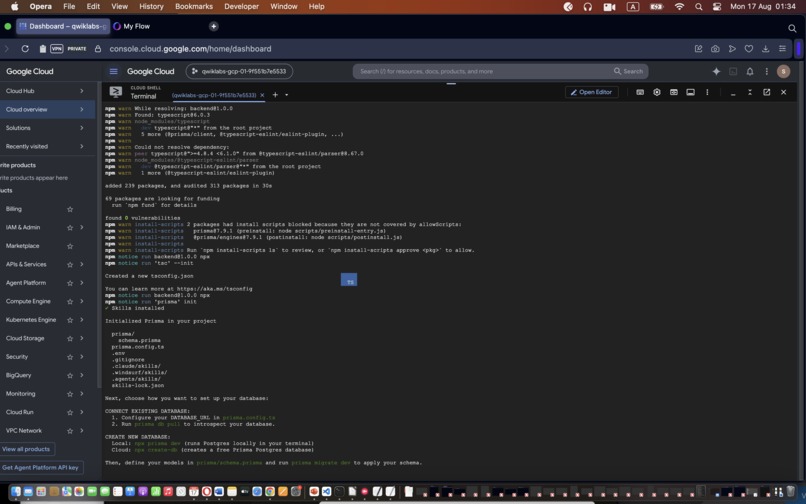Star Security to pin it
The image size is (806, 504).
tap(70, 357)
